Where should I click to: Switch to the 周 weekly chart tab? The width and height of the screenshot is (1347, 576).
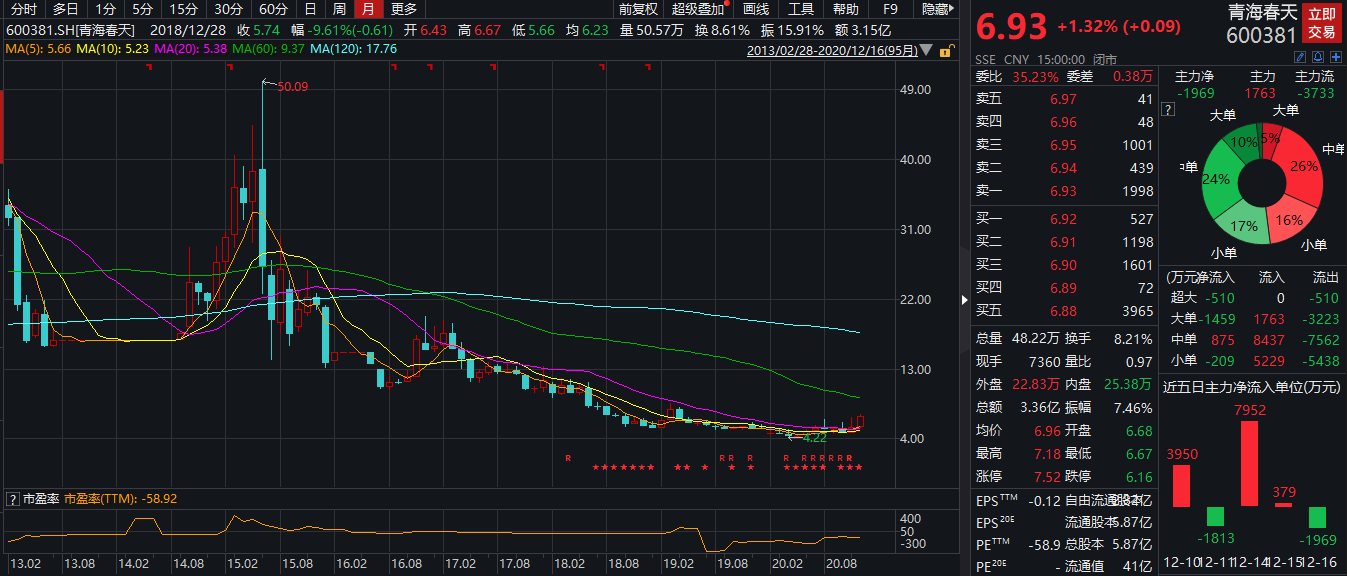[x=340, y=9]
